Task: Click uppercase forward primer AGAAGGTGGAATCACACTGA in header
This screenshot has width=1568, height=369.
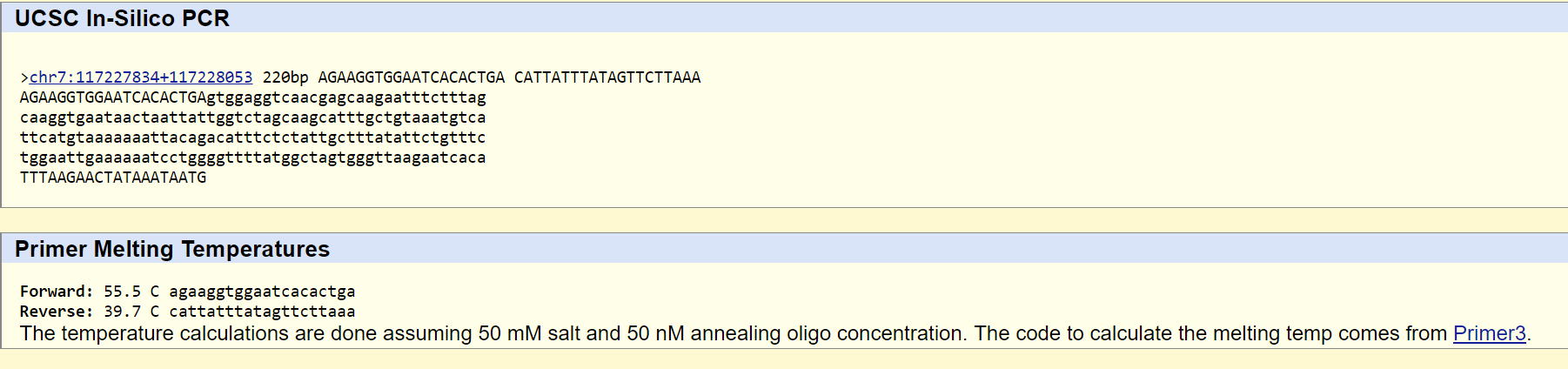Action: coord(411,77)
